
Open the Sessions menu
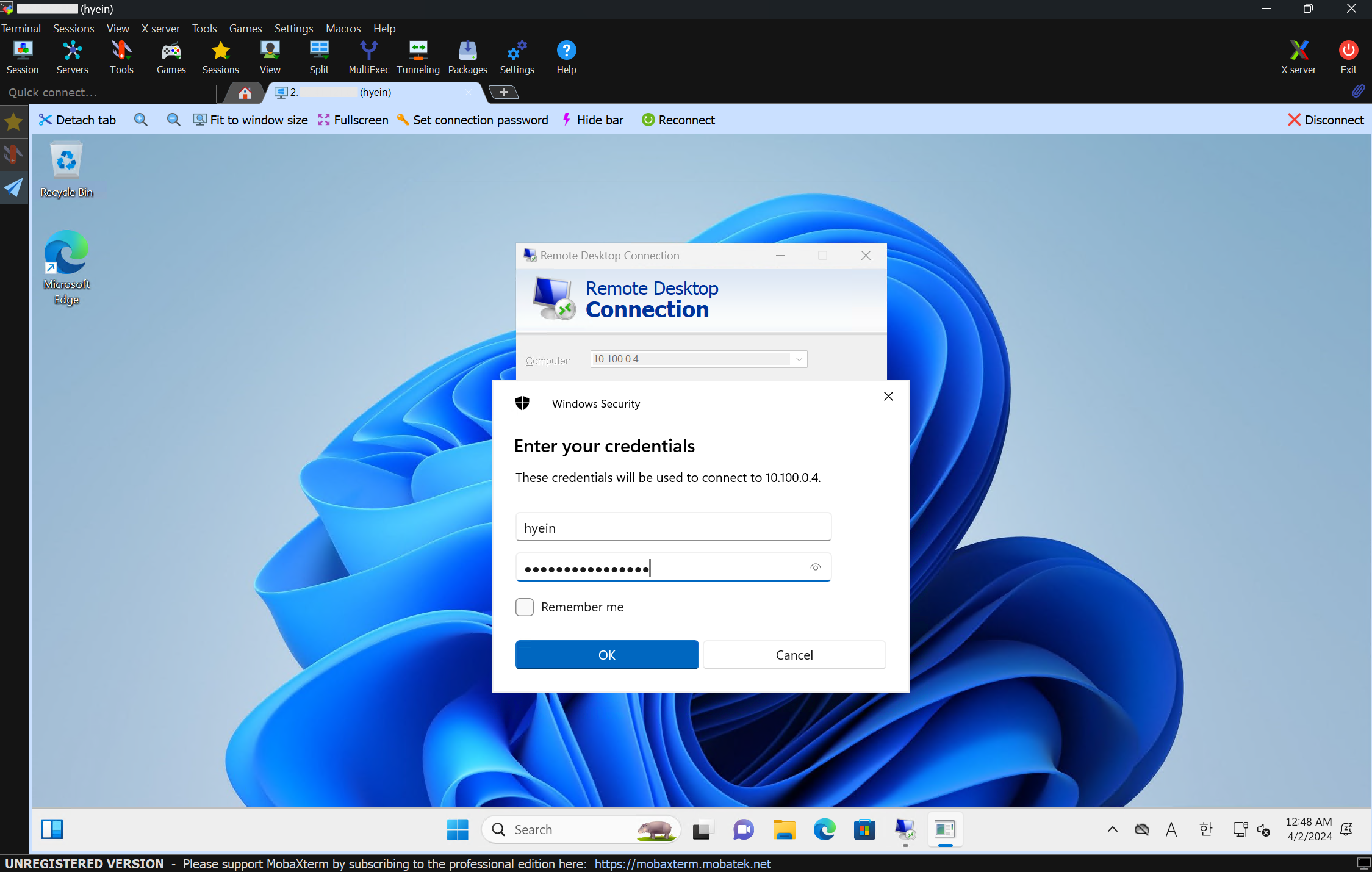[73, 28]
